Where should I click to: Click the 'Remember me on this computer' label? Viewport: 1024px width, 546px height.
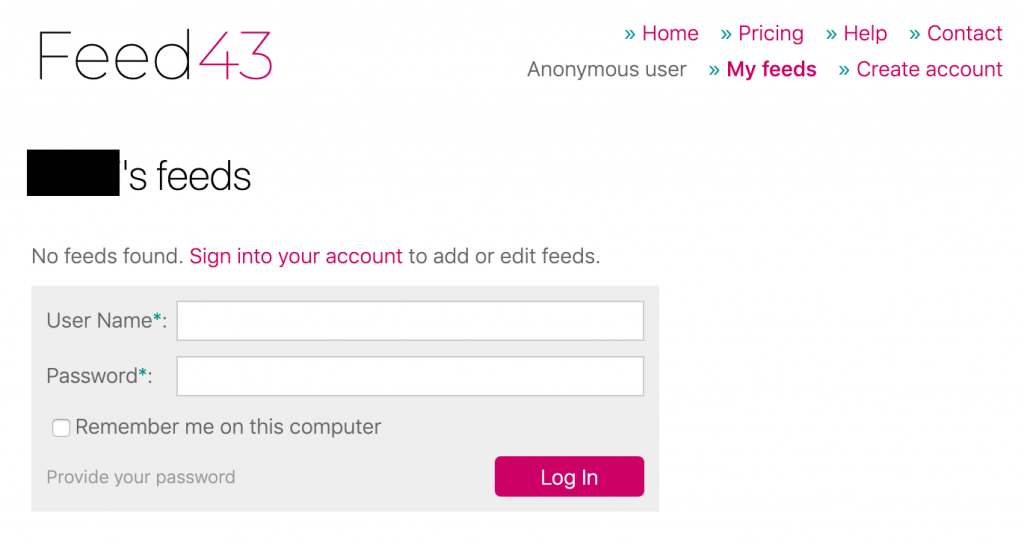click(228, 426)
